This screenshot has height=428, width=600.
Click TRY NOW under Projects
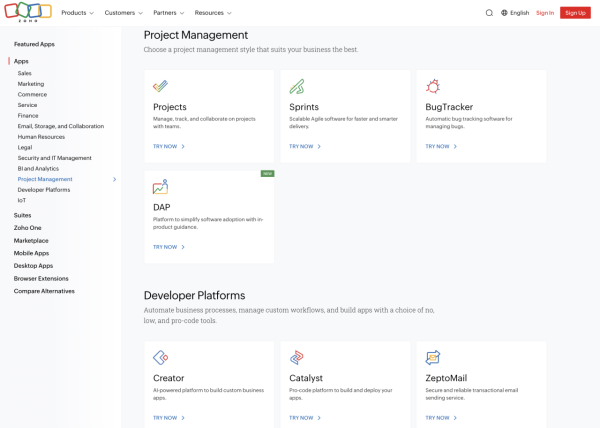(x=165, y=146)
